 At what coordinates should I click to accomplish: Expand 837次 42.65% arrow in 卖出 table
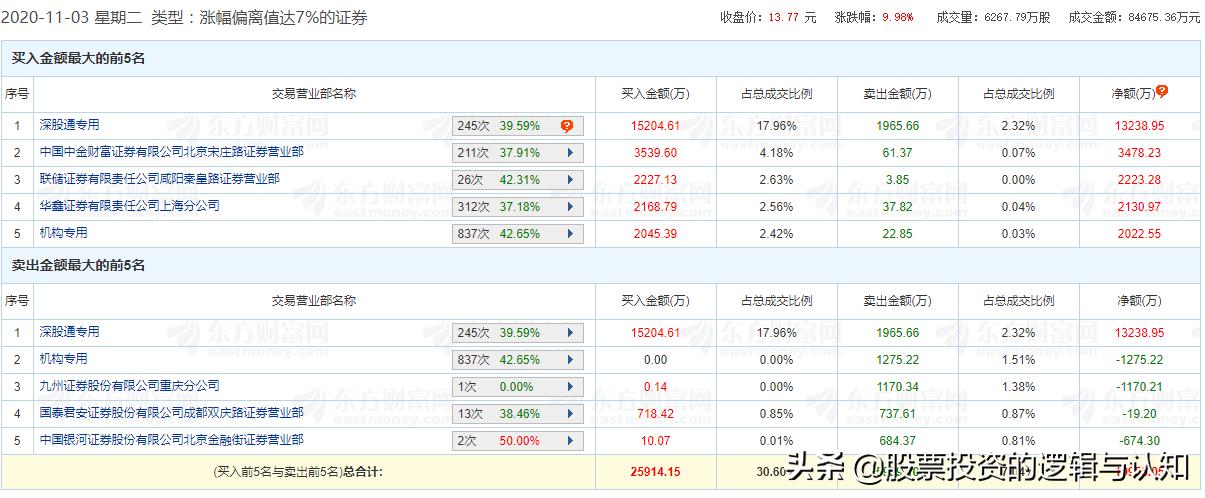(x=570, y=360)
